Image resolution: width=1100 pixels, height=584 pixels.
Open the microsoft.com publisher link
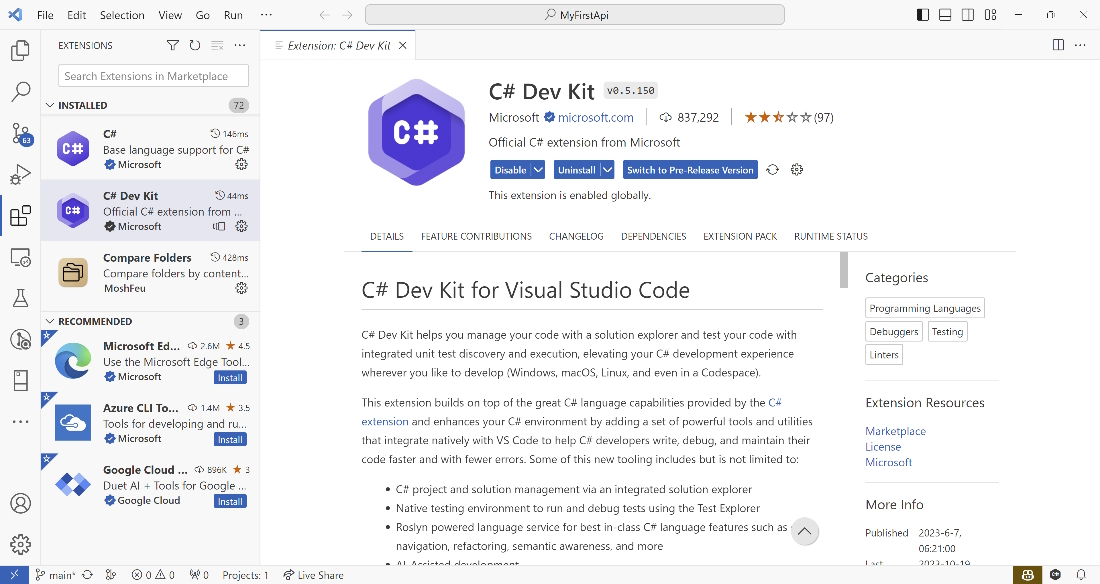pyautogui.click(x=596, y=117)
